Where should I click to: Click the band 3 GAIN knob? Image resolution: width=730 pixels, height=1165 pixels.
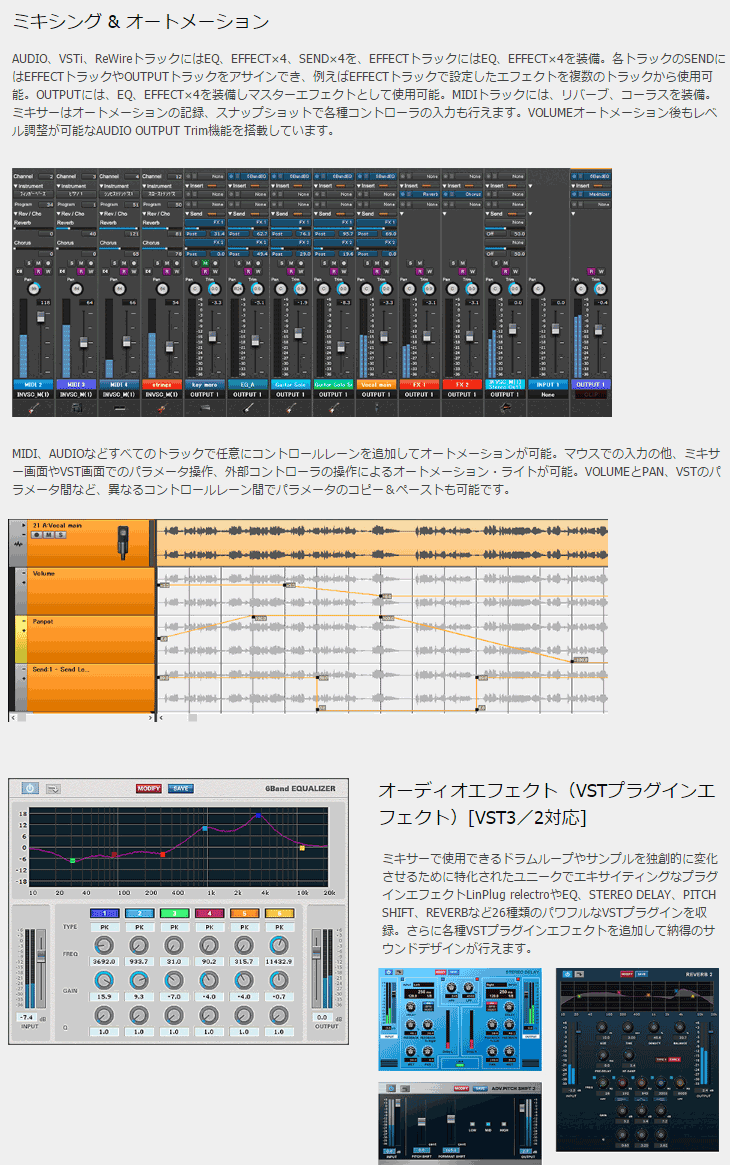174,979
